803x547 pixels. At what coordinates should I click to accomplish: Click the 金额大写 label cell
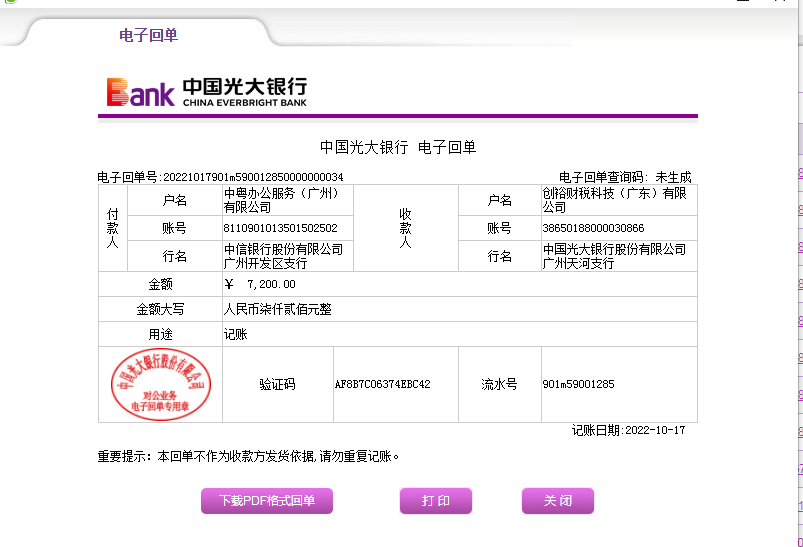click(160, 309)
